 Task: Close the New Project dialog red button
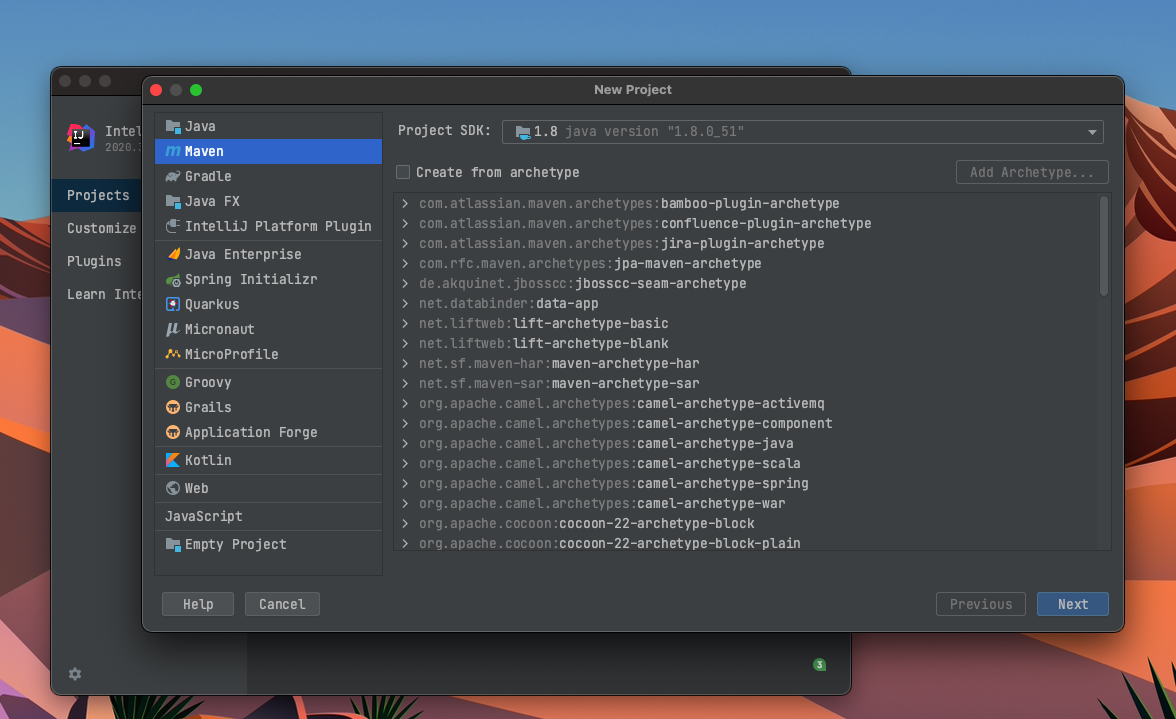[156, 90]
